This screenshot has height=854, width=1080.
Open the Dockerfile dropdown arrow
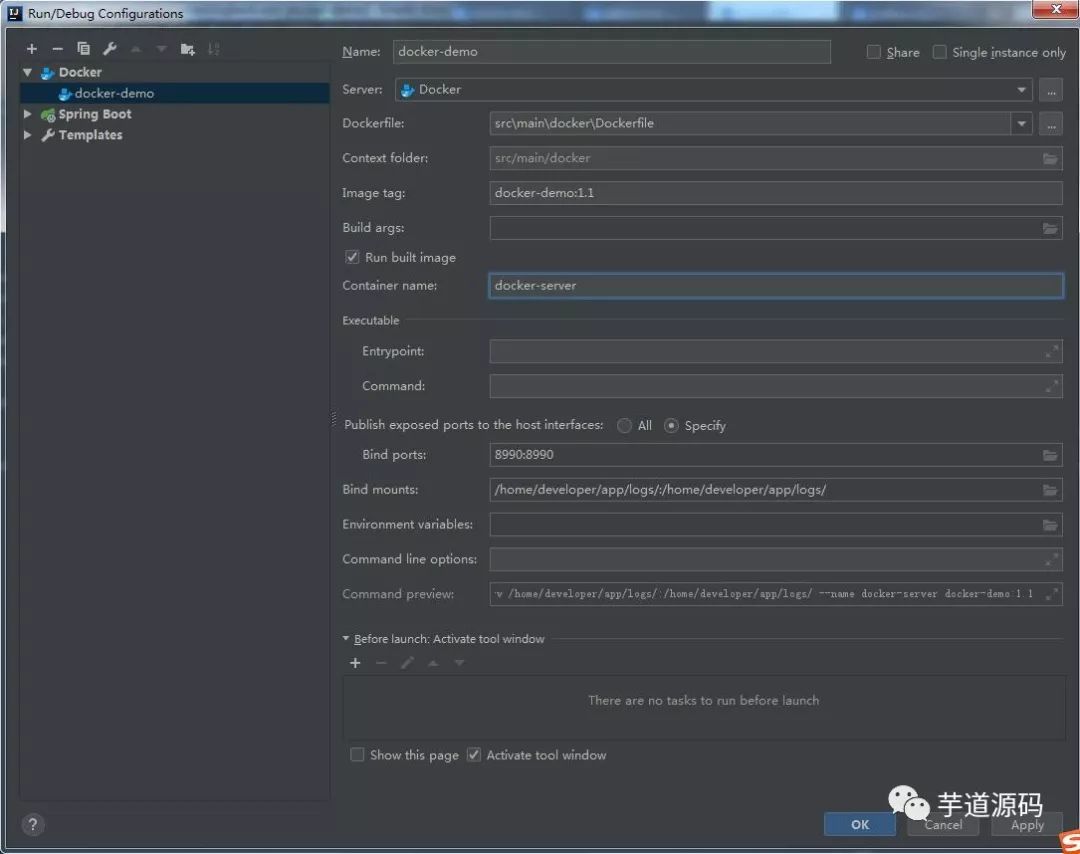click(x=1021, y=125)
